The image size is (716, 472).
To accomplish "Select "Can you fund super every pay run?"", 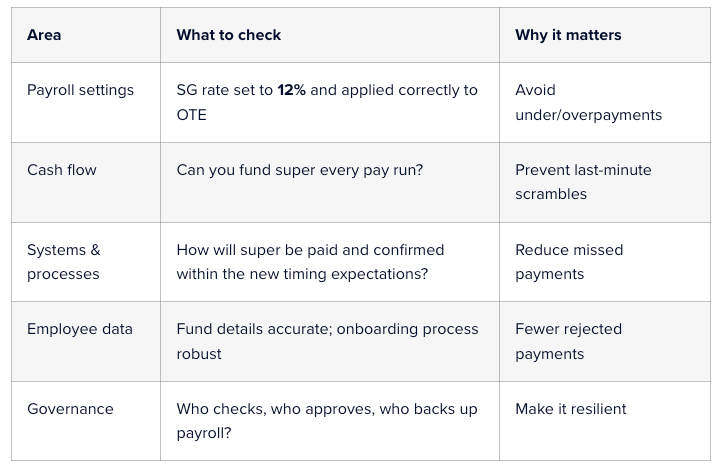I will [299, 170].
